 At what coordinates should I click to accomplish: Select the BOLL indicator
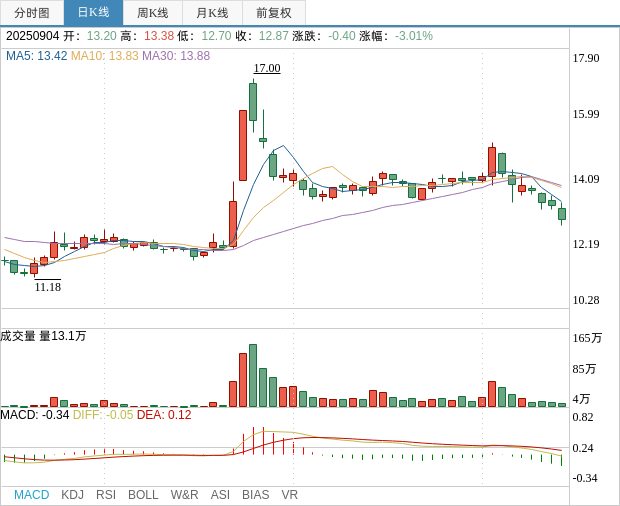(143, 495)
